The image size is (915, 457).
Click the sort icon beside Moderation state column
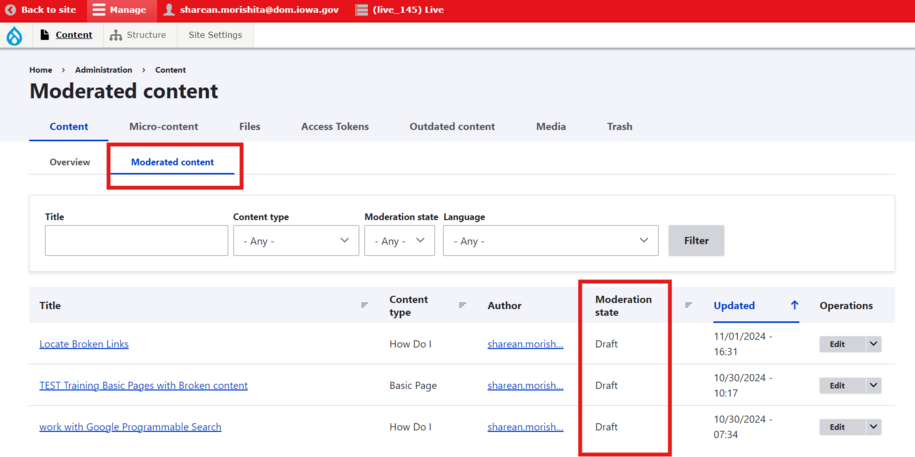[x=688, y=305]
